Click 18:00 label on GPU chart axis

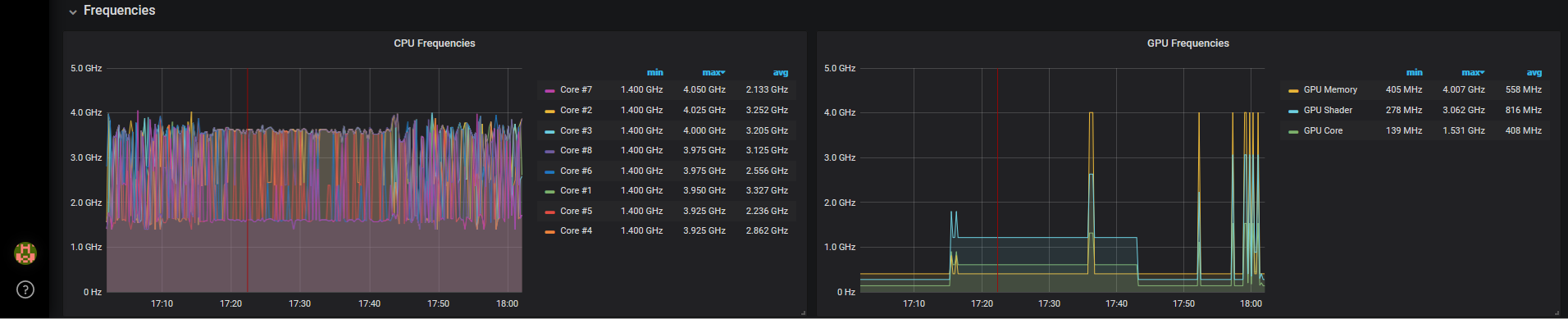1251,303
